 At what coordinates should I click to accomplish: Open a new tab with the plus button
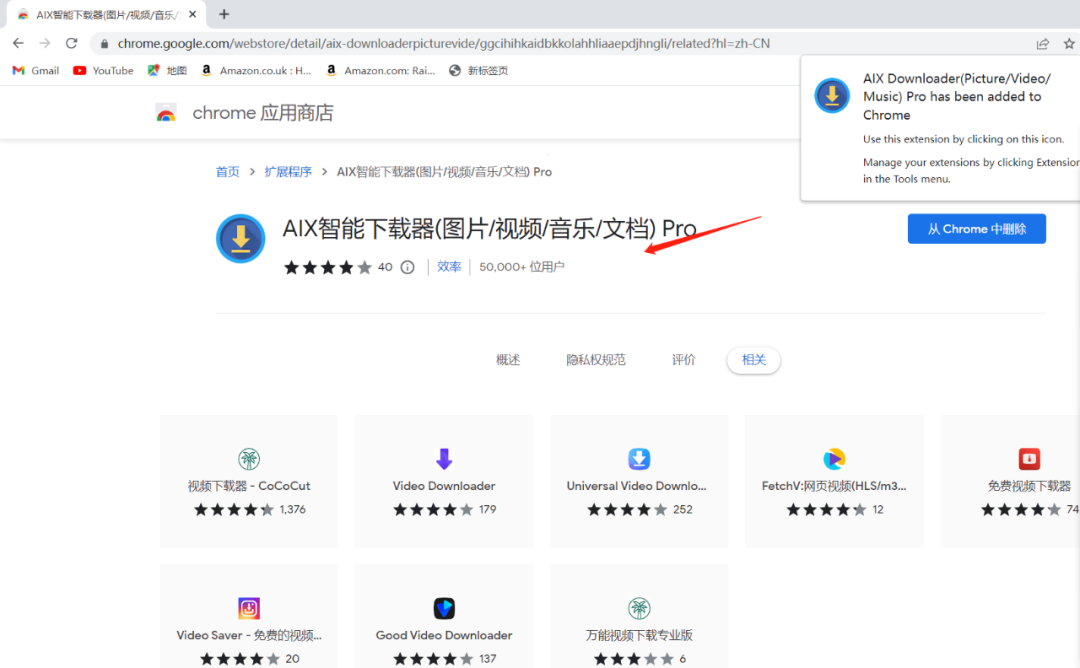[222, 14]
